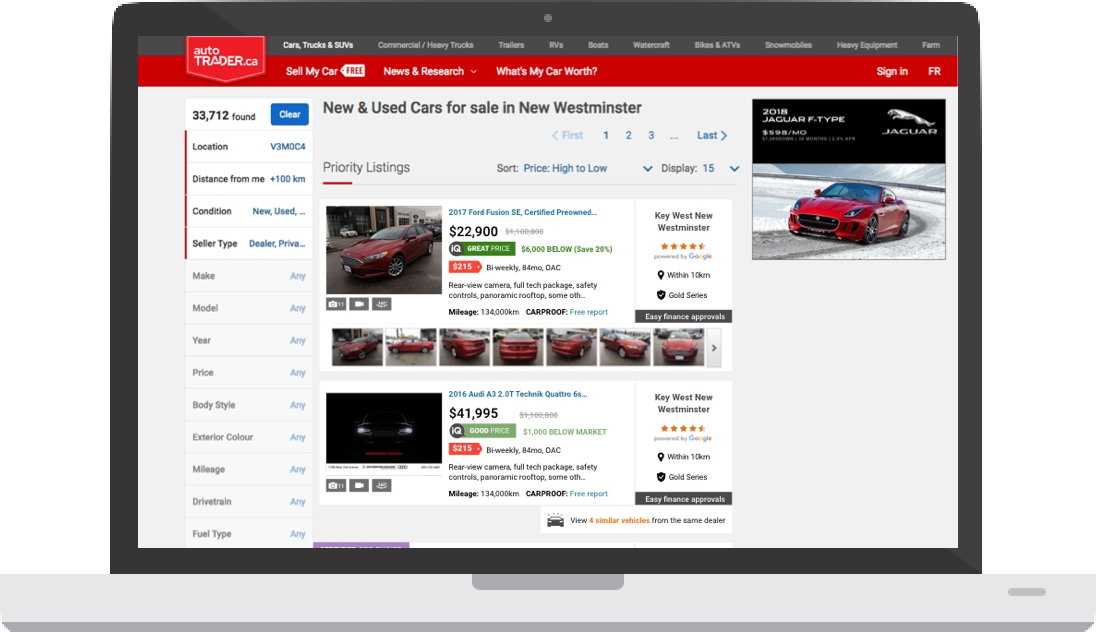1096x632 pixels.
Task: Select Watercraft category
Action: [651, 45]
